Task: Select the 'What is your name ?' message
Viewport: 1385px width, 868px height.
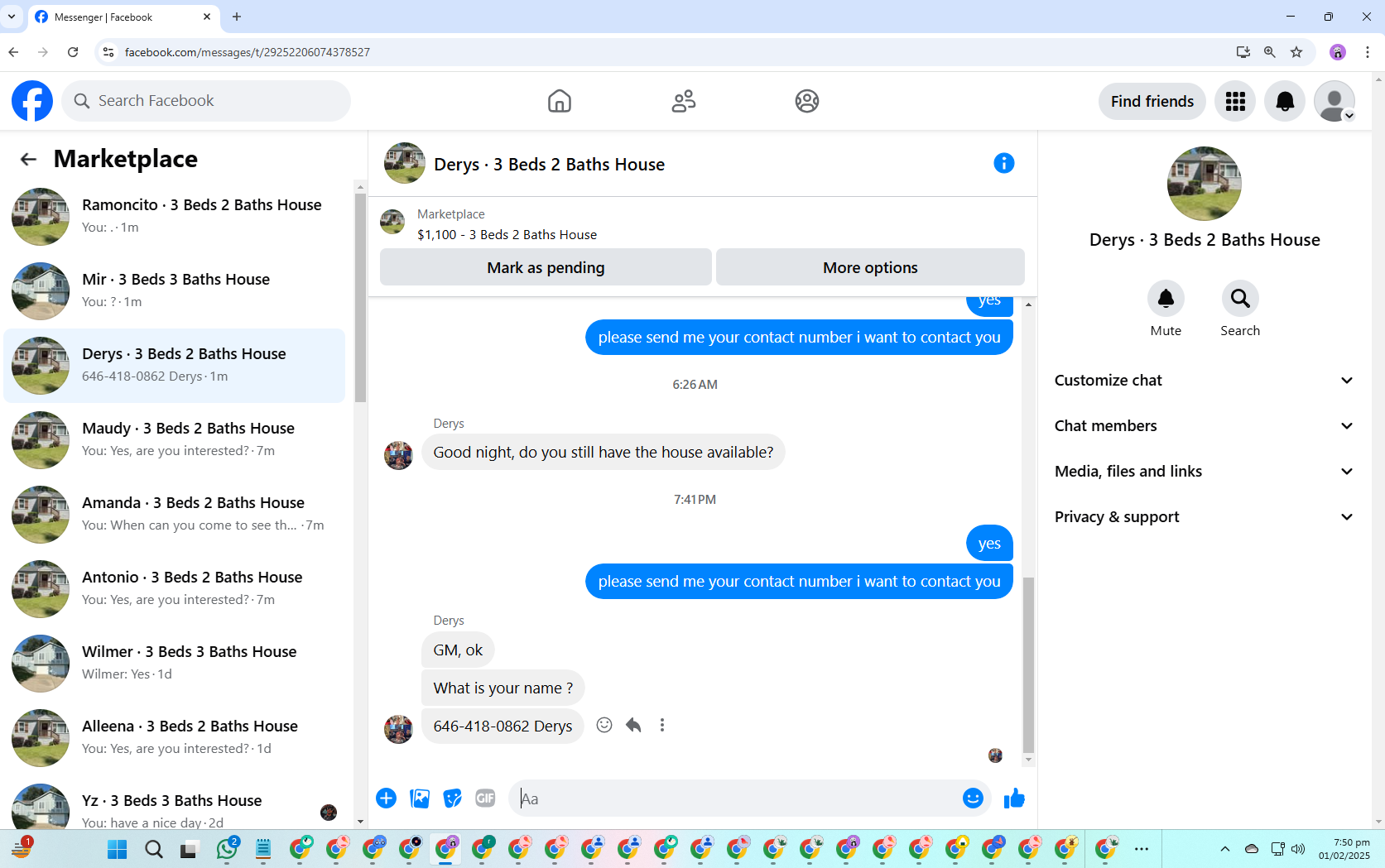Action: pos(503,688)
